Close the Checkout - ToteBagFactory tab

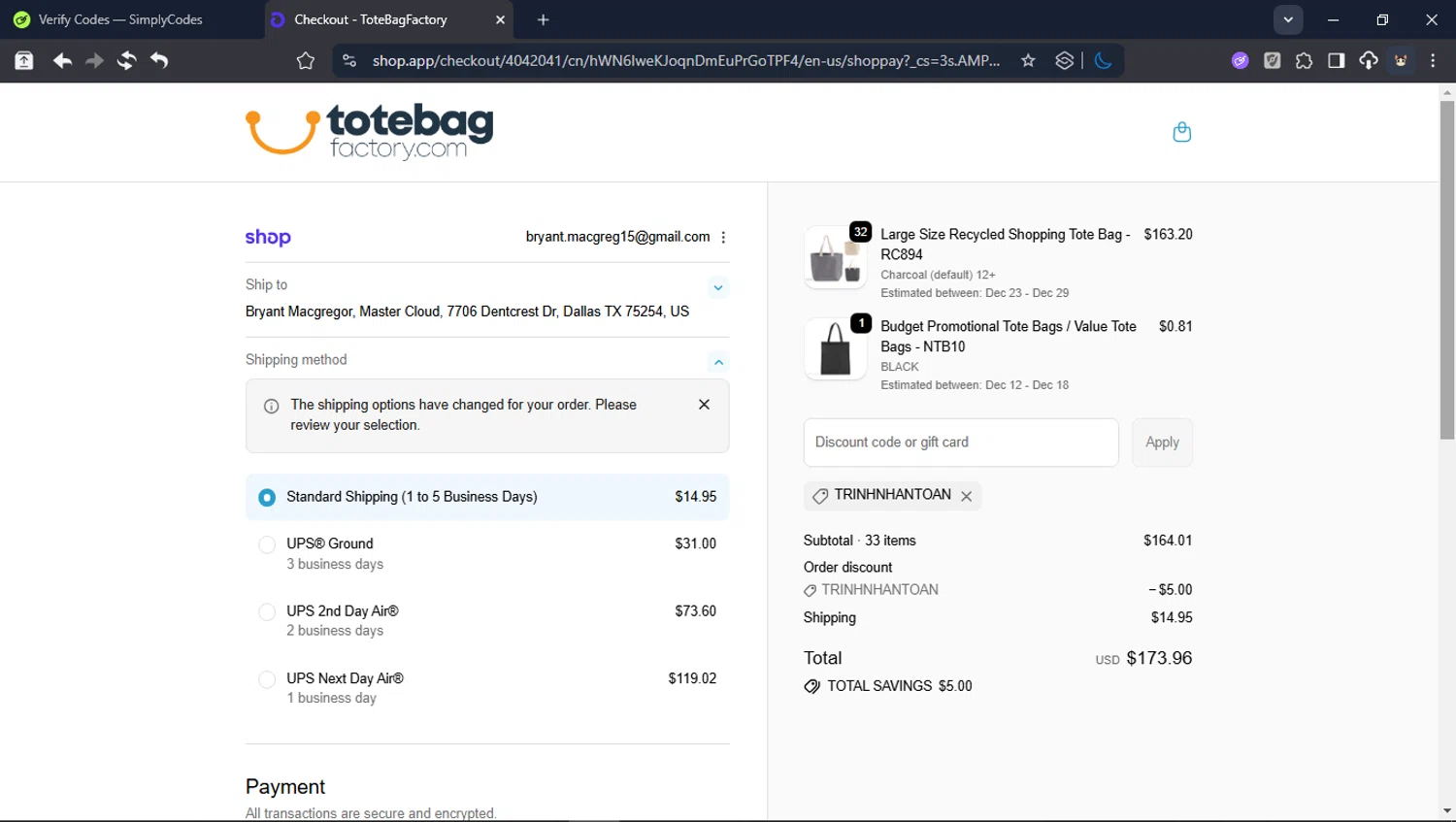click(501, 19)
